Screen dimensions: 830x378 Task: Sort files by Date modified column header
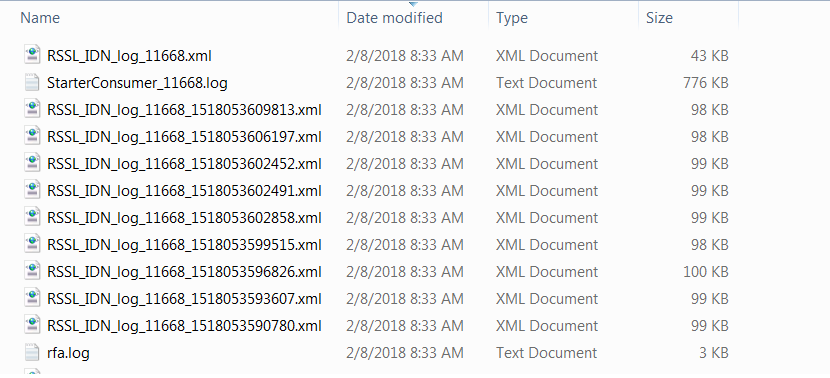pyautogui.click(x=394, y=17)
